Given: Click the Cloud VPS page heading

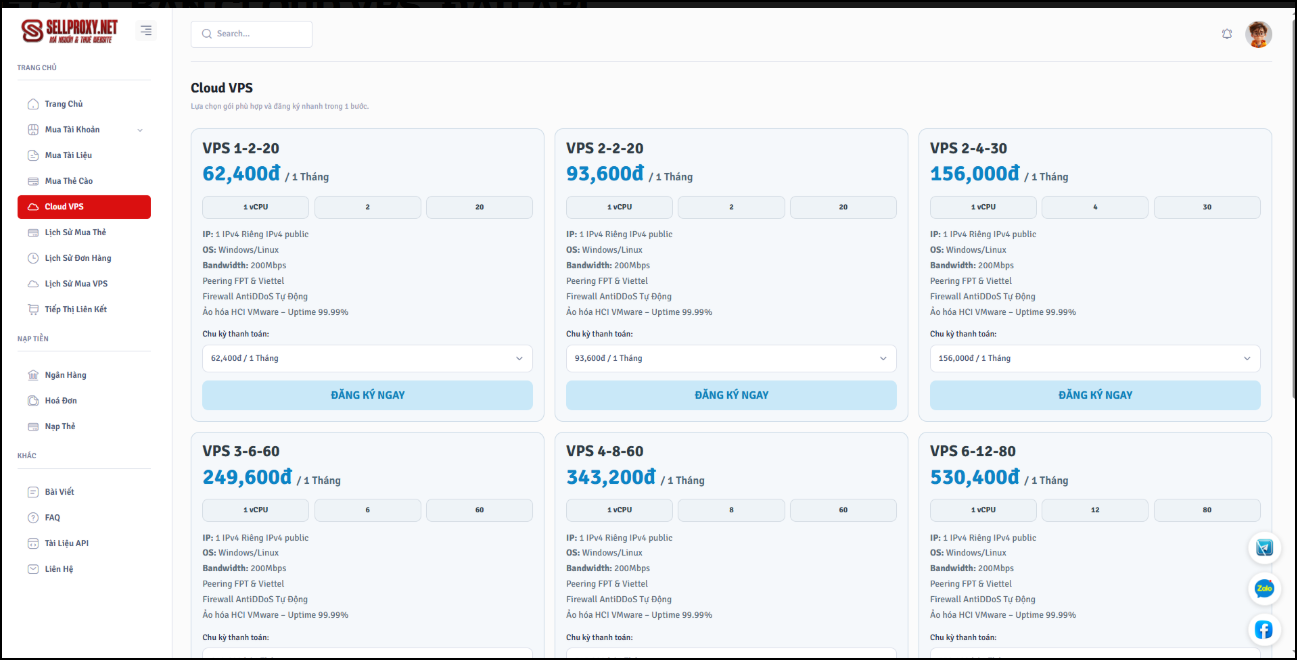Looking at the screenshot, I should [x=222, y=88].
